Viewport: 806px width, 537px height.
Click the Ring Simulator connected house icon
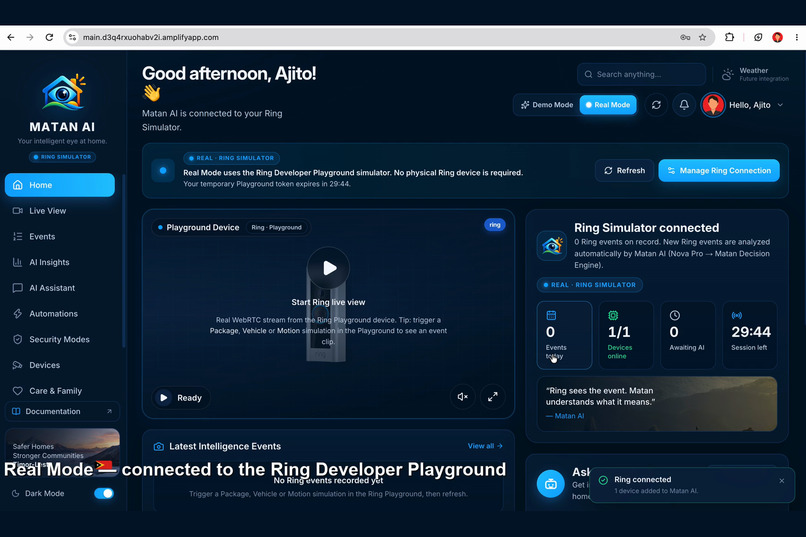[x=552, y=246]
